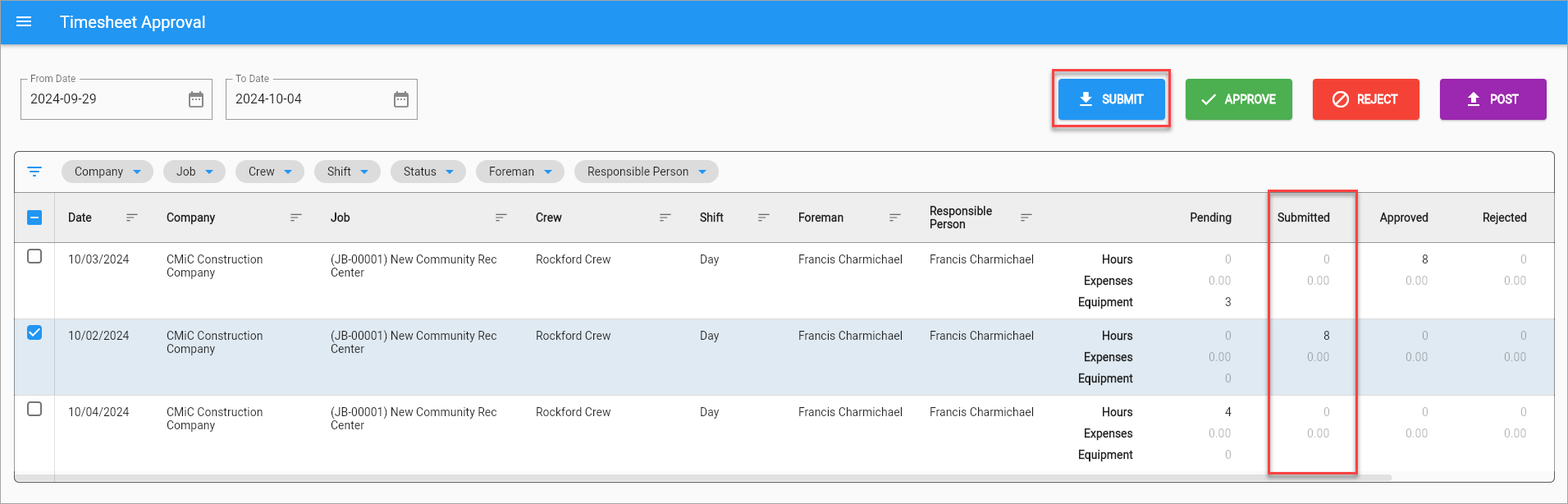Click the red Reject button
Screen dimensions: 1568x504
(1366, 99)
